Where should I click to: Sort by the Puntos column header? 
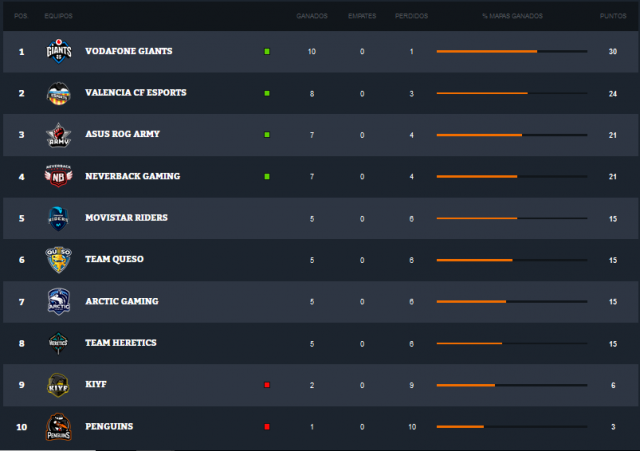[613, 16]
